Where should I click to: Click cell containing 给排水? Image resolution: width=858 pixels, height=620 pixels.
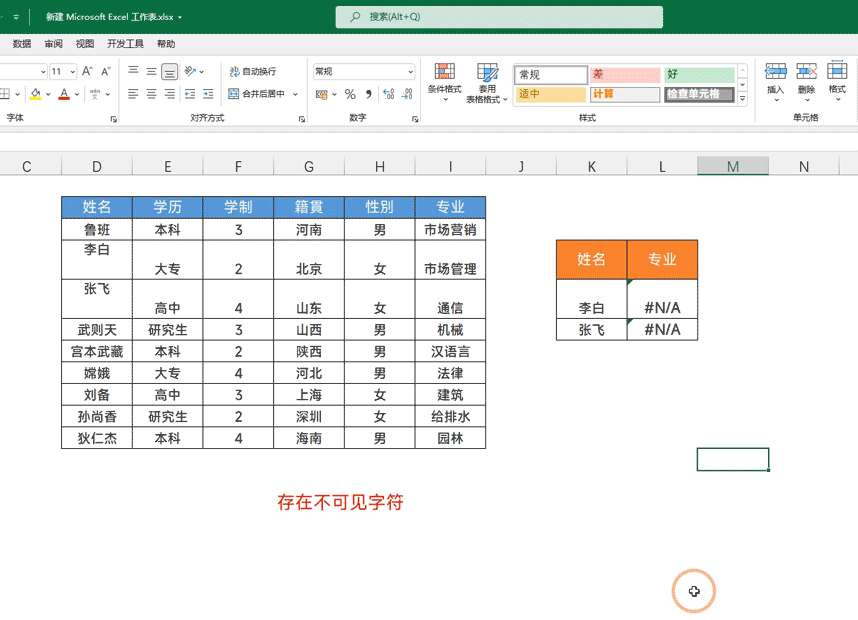(450, 416)
